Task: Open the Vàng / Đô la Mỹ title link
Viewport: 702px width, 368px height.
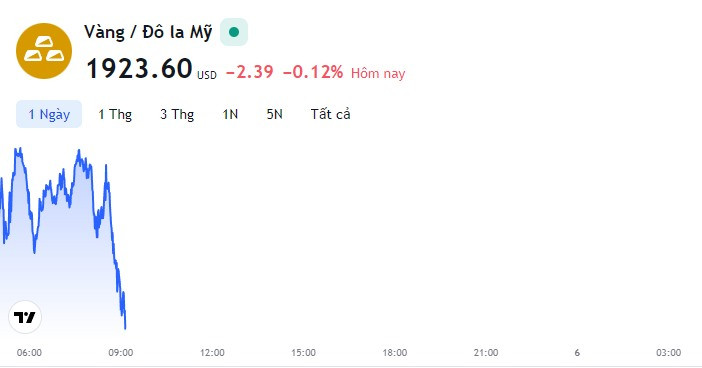Action: click(148, 32)
